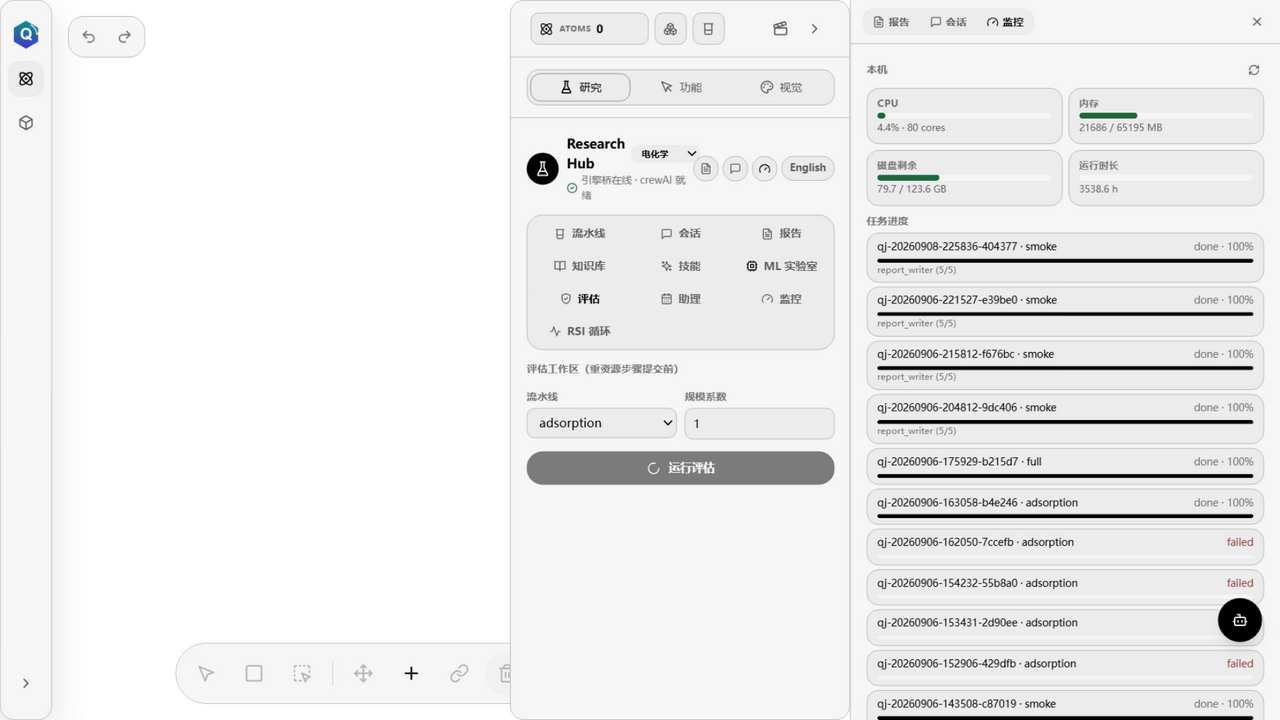Select the 监控 tab in right panel

1005,22
